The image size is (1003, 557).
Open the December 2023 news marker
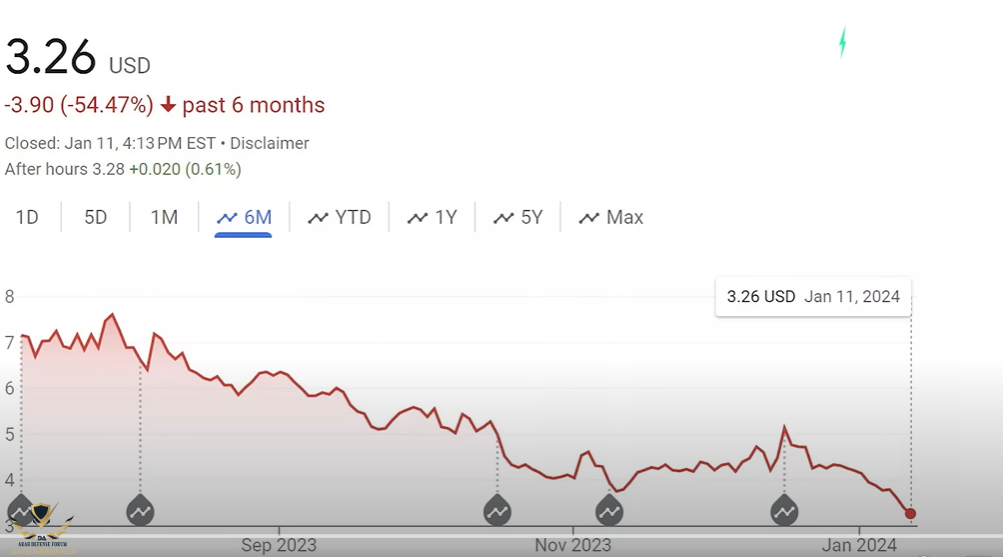tap(784, 511)
